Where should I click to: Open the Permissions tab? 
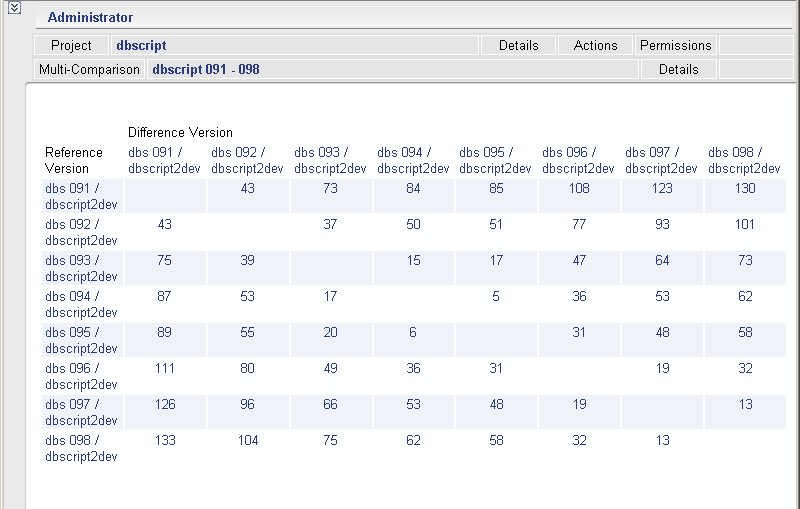pyautogui.click(x=676, y=45)
